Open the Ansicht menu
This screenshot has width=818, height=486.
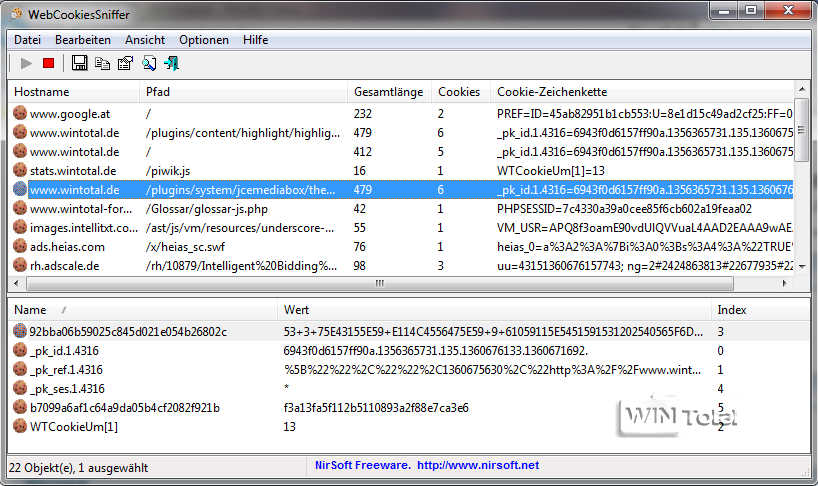click(145, 40)
